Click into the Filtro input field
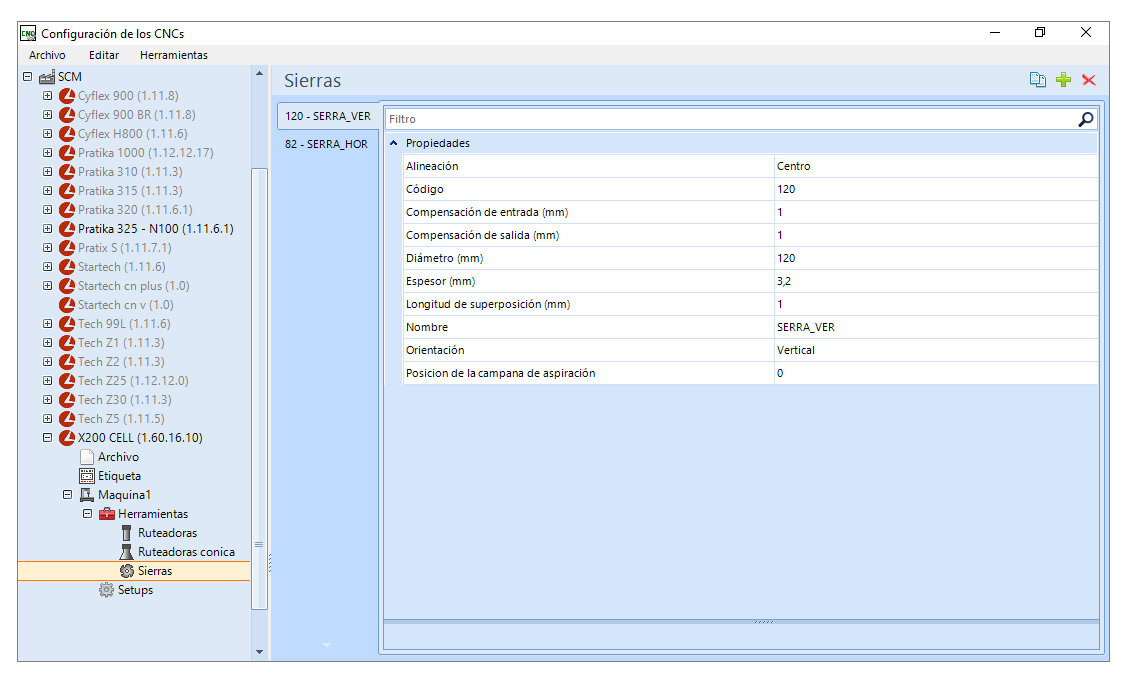Viewport: 1147px width, 689px height. [732, 119]
